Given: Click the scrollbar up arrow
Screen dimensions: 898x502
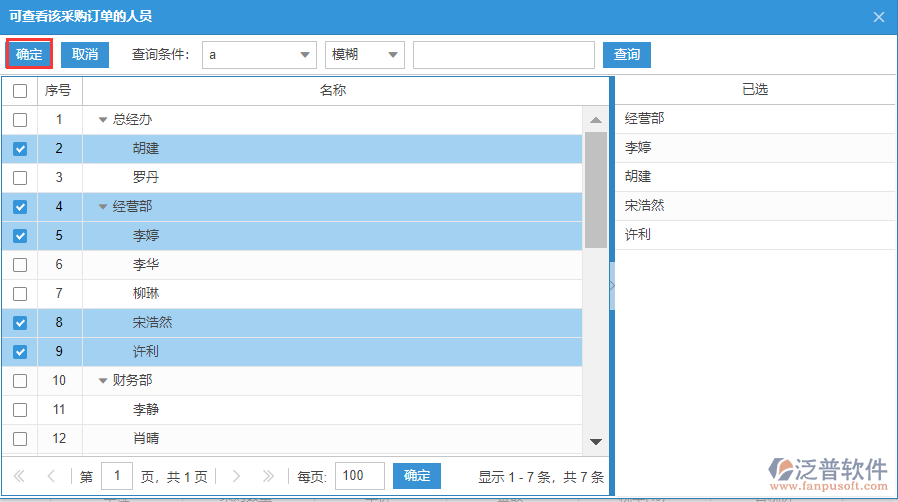Looking at the screenshot, I should coord(596,120).
